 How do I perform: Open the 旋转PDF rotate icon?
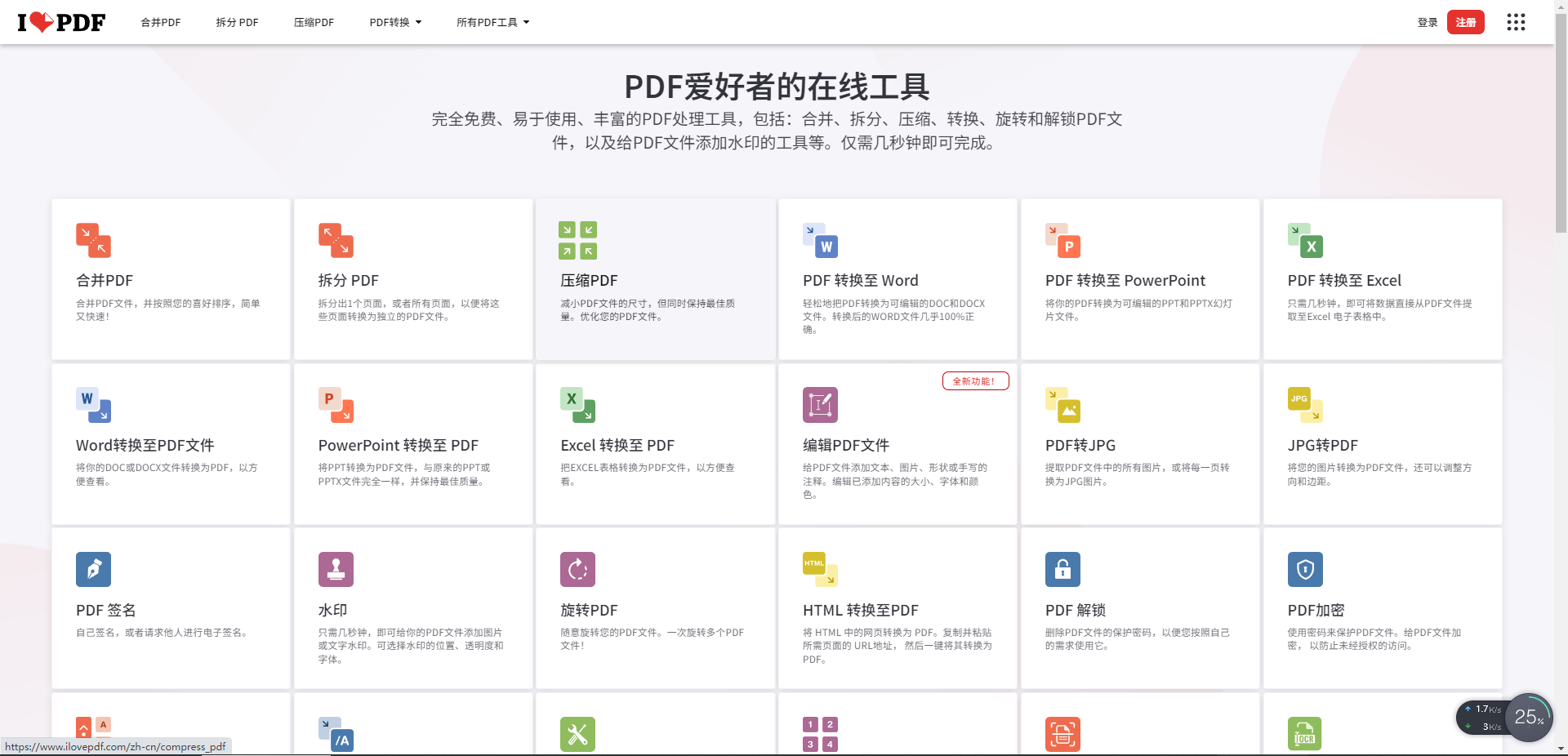[577, 570]
